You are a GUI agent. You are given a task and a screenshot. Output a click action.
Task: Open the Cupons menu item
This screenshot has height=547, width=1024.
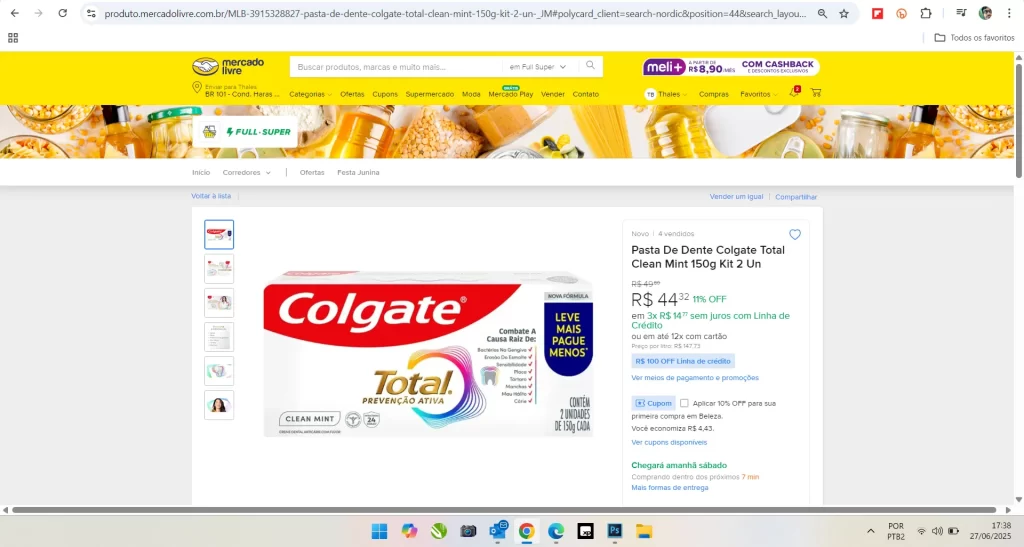(385, 94)
